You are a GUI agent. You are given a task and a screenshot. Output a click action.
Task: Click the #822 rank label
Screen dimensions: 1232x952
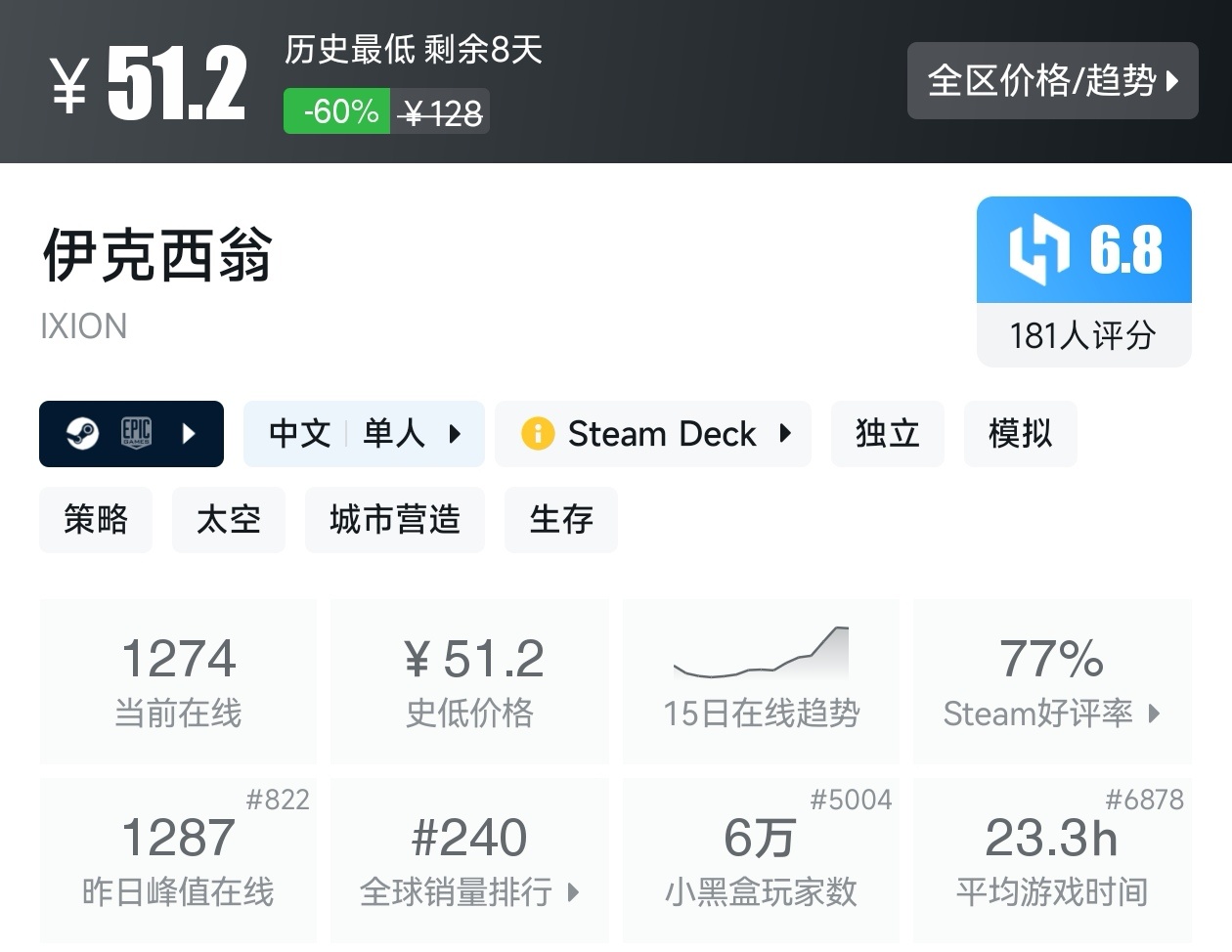278,800
